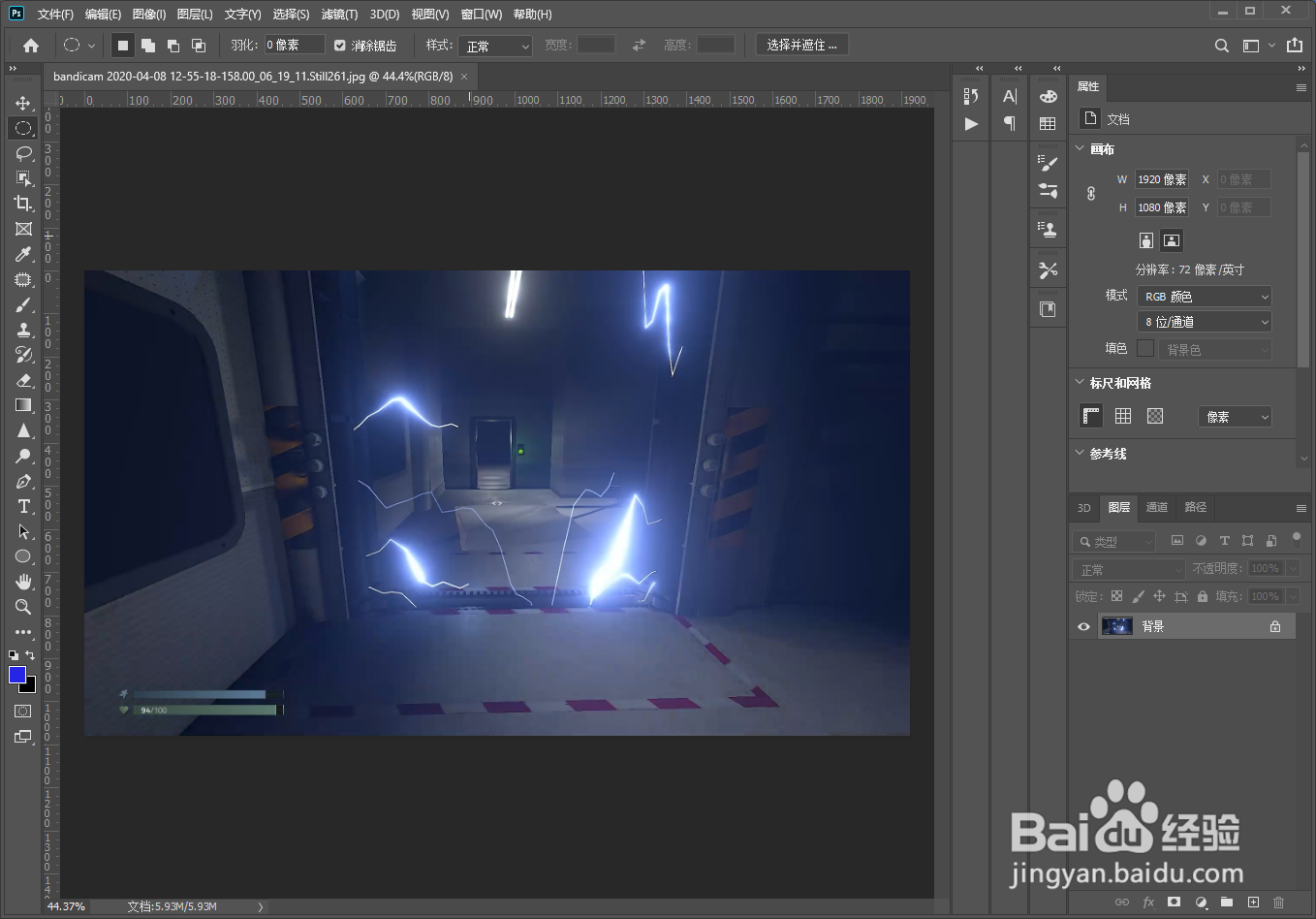Image resolution: width=1316 pixels, height=919 pixels.
Task: Select the 背景 layer thumbnail
Action: tap(1117, 626)
